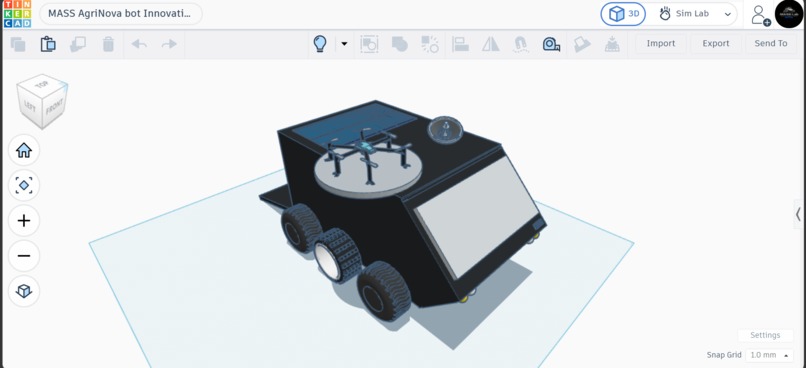This screenshot has height=368, width=806.
Task: Click the view cube orientation control
Action: pos(42,101)
